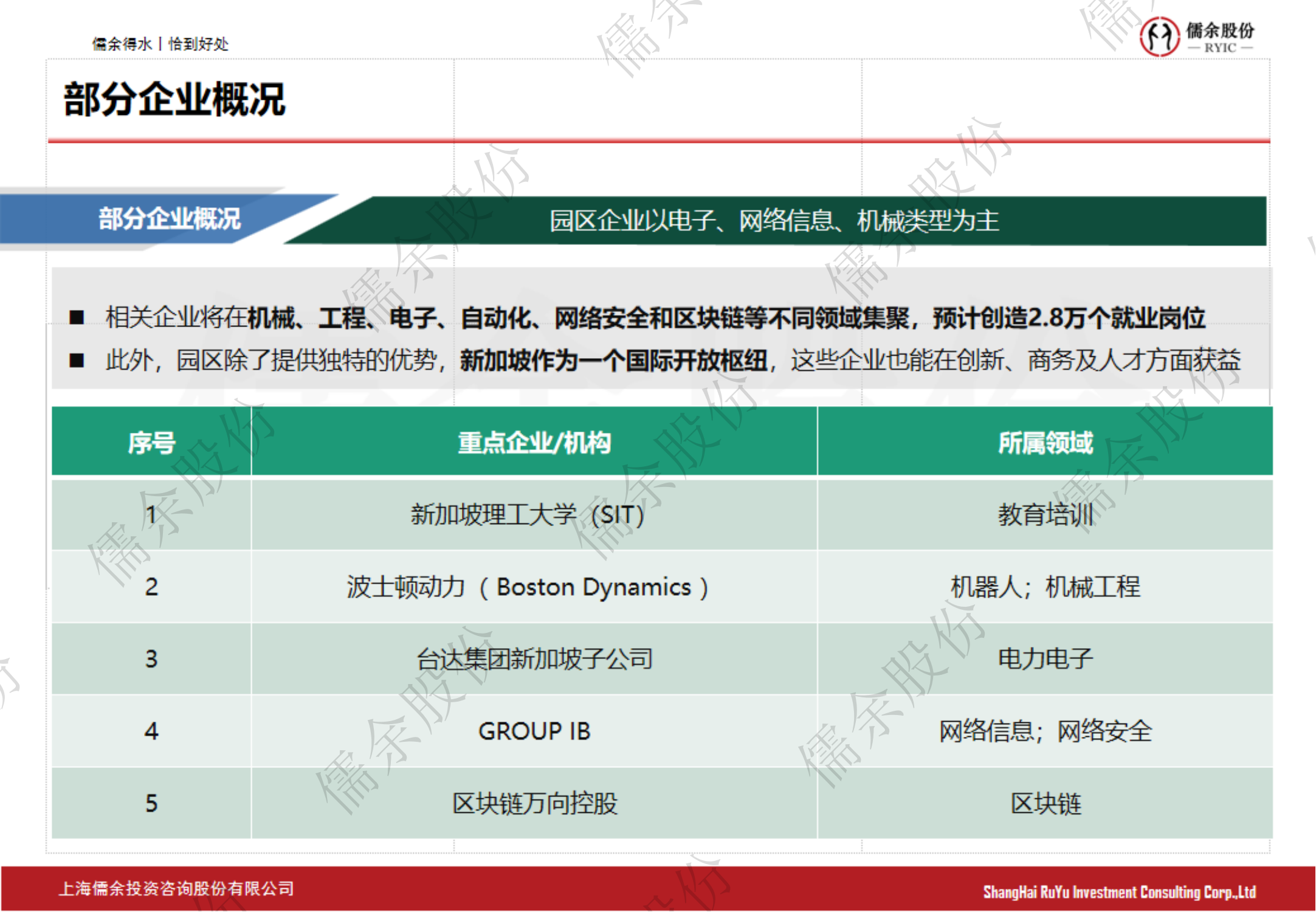Click the dark green 园区企业以电子 banner
Image resolution: width=1316 pixels, height=912 pixels.
[773, 221]
